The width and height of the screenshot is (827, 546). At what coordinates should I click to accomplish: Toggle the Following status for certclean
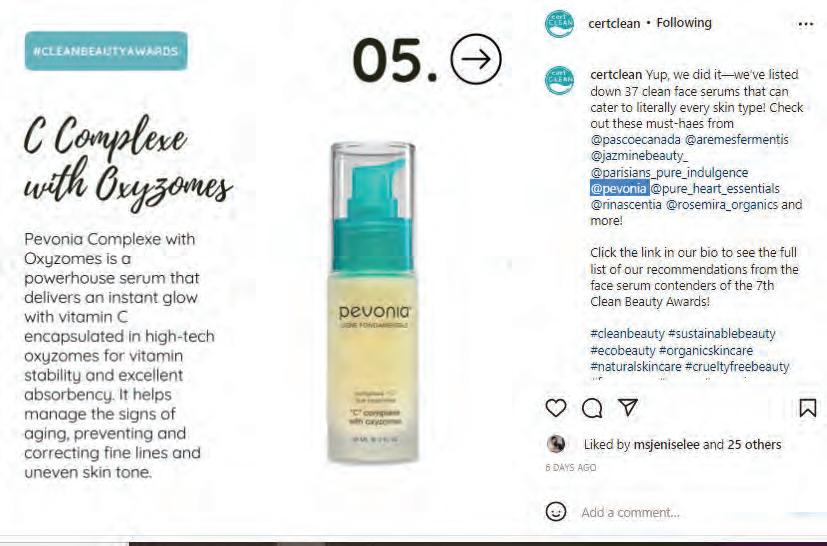pyautogui.click(x=684, y=23)
